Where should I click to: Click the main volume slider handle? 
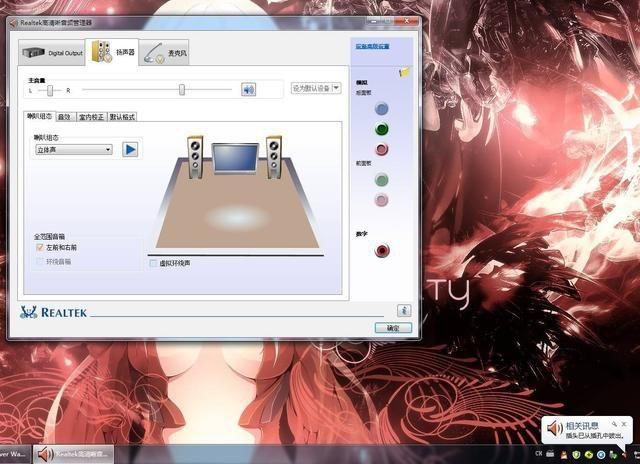pyautogui.click(x=182, y=89)
